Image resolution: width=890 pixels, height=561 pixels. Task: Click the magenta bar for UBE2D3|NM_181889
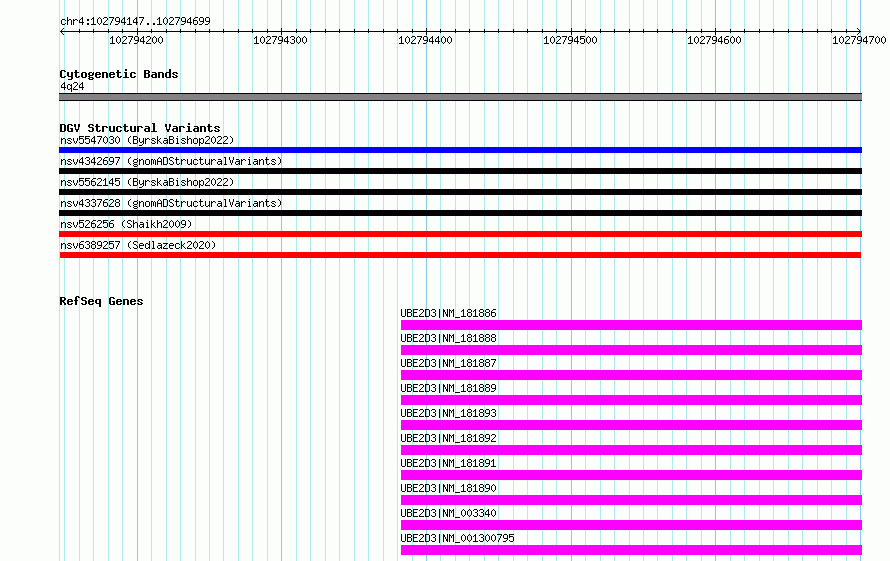631,400
